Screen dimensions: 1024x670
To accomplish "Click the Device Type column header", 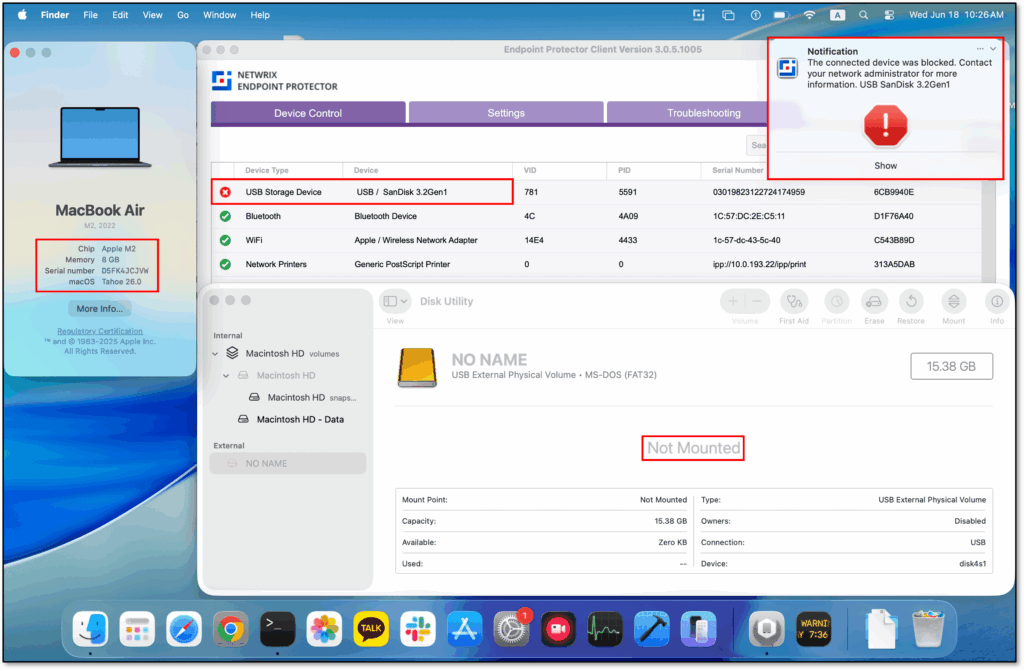I will tap(266, 170).
